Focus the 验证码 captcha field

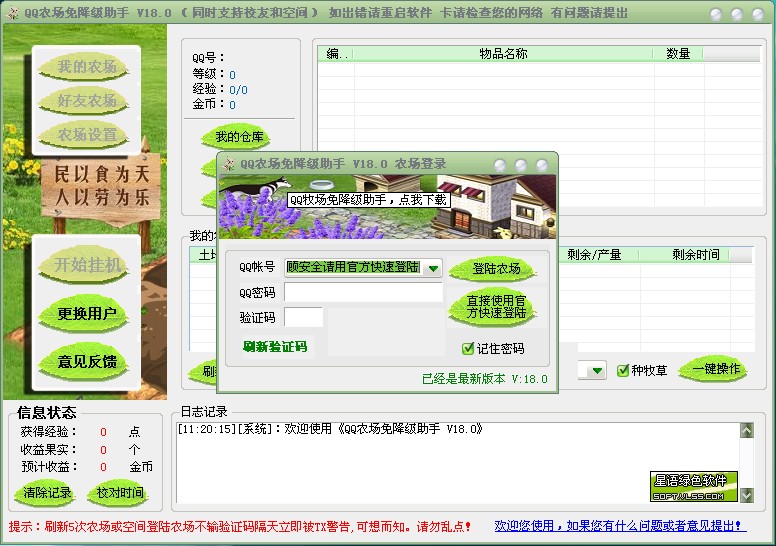[x=303, y=317]
